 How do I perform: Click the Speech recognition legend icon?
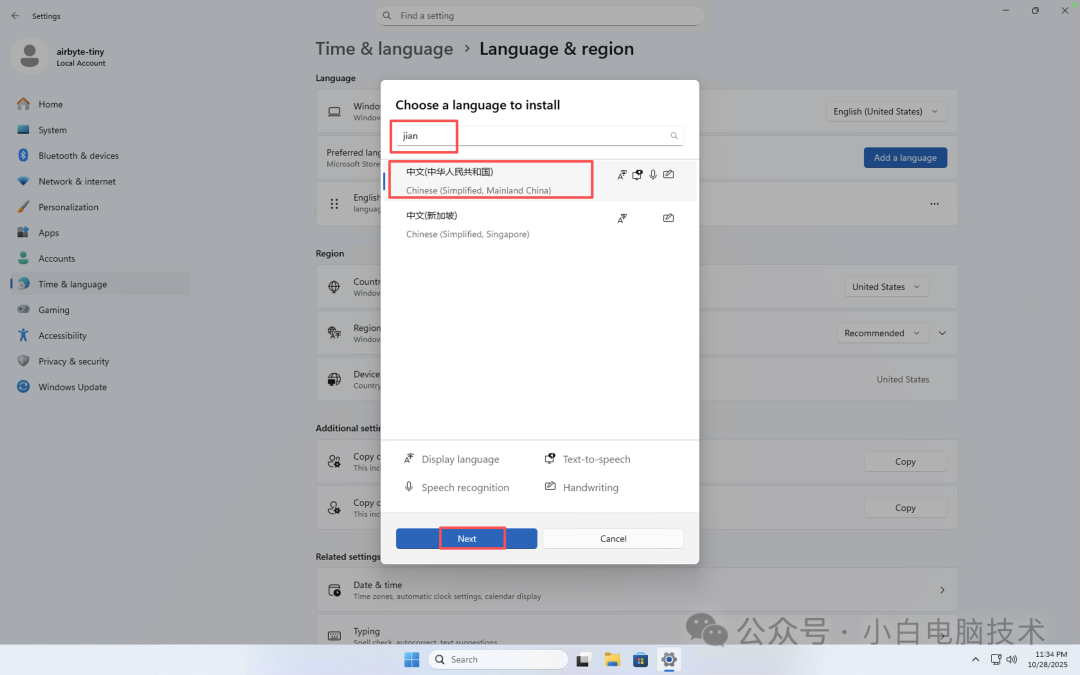[408, 487]
